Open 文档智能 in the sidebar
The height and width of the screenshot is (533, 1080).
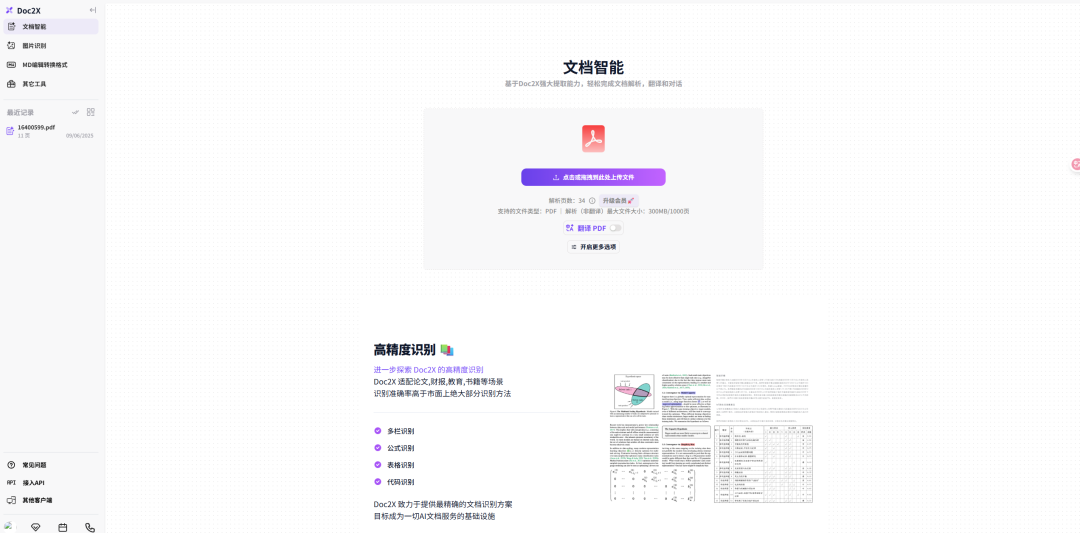point(51,27)
